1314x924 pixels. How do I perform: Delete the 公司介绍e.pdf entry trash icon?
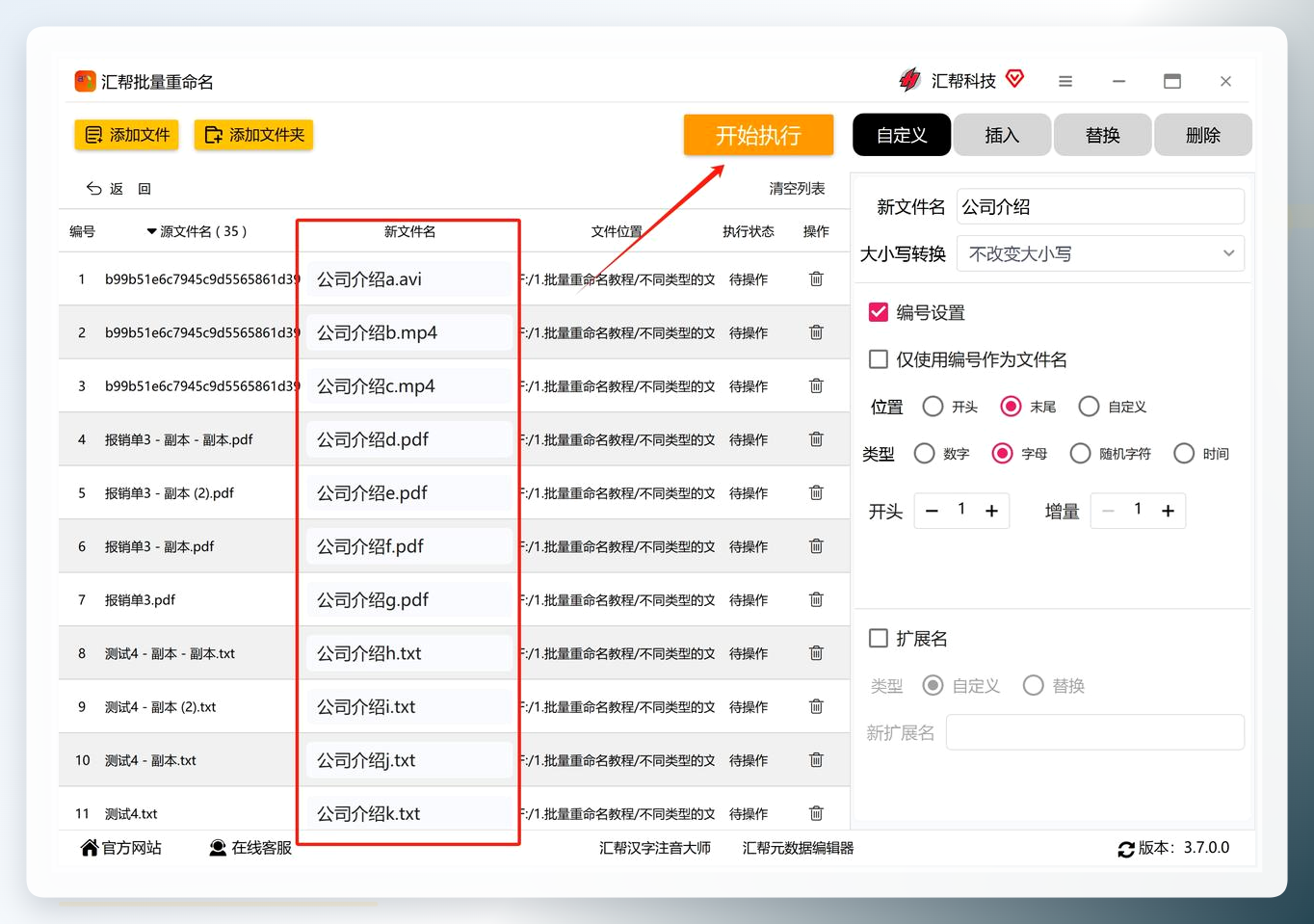pos(816,493)
